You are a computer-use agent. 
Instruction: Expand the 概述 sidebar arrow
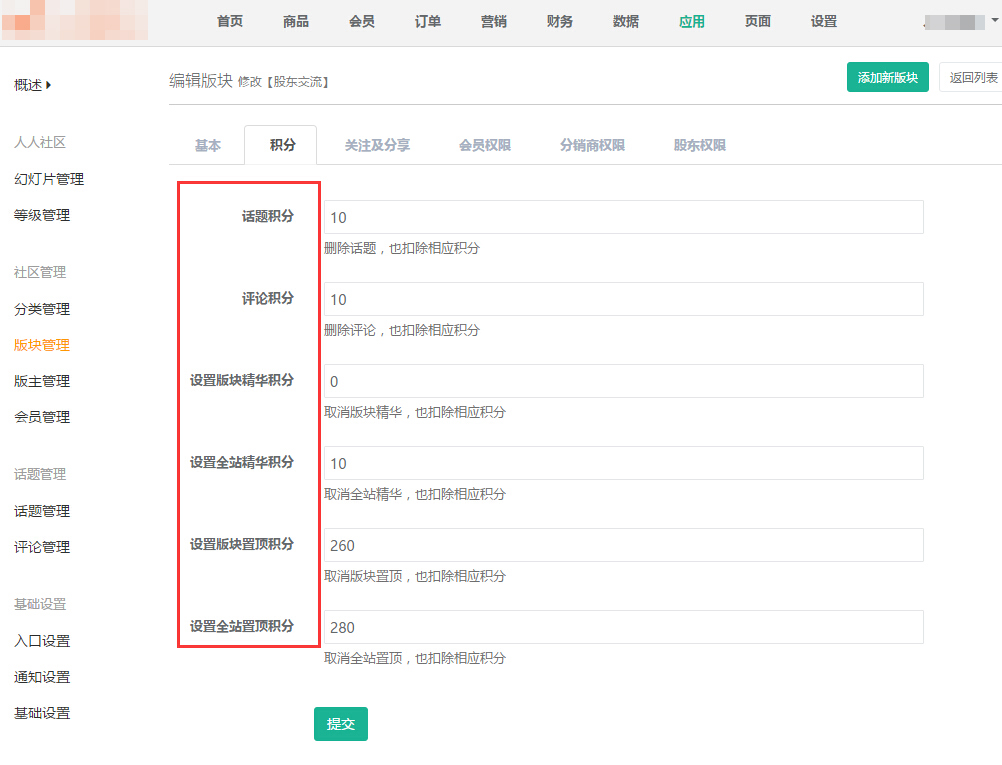[x=48, y=85]
